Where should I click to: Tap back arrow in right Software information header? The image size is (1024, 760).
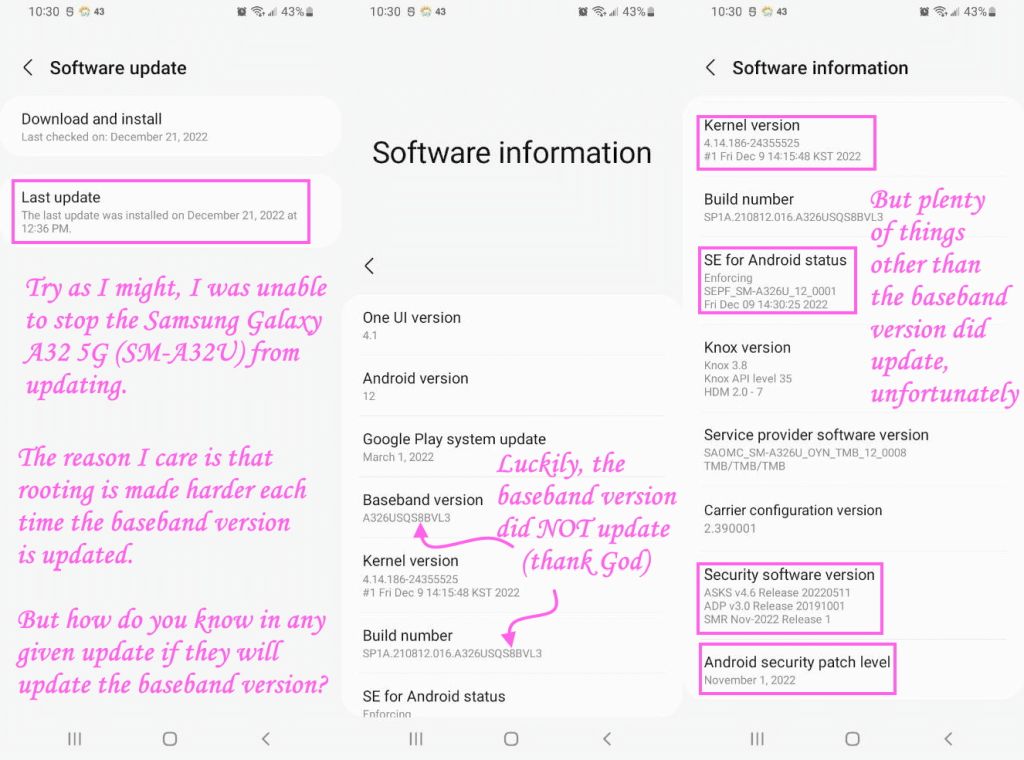click(711, 67)
